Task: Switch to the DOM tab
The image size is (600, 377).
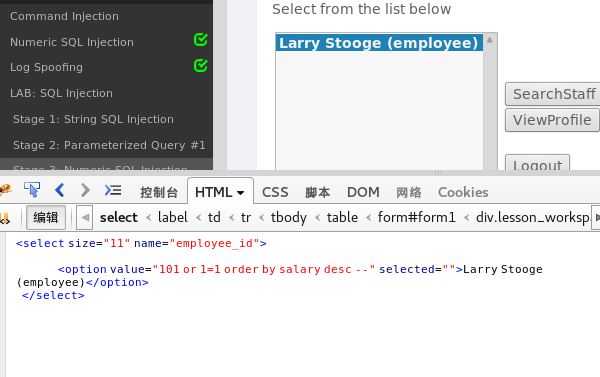Action: point(363,192)
